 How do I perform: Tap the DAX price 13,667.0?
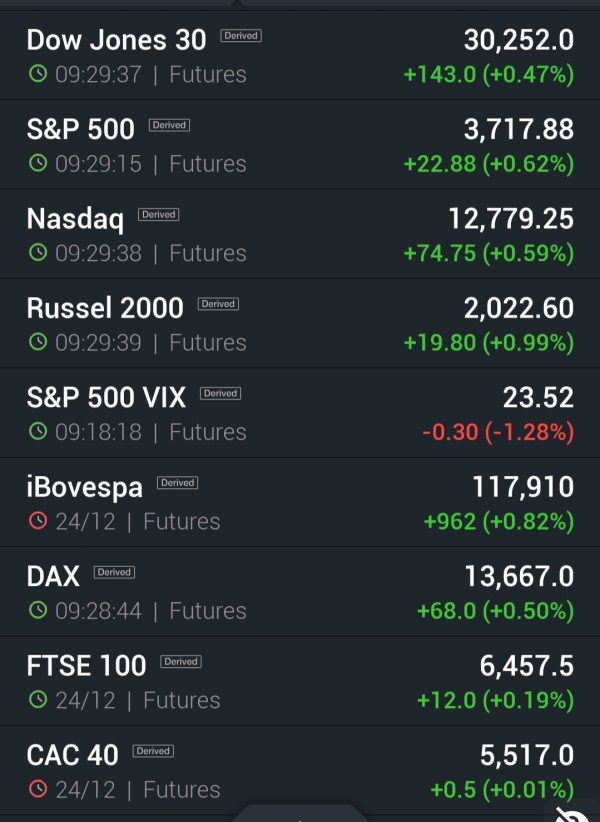[519, 576]
